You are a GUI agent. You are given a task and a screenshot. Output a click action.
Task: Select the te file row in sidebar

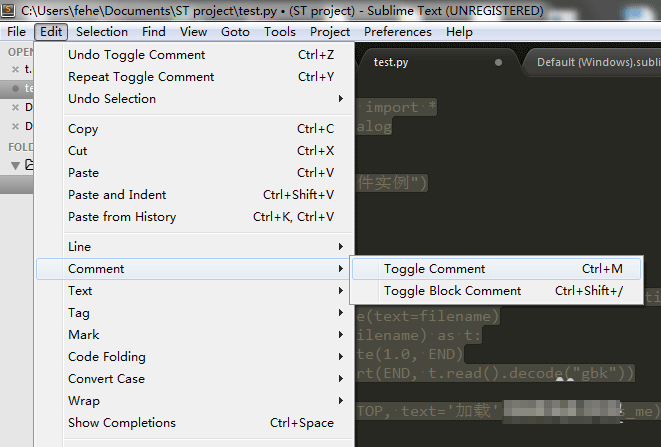17,88
